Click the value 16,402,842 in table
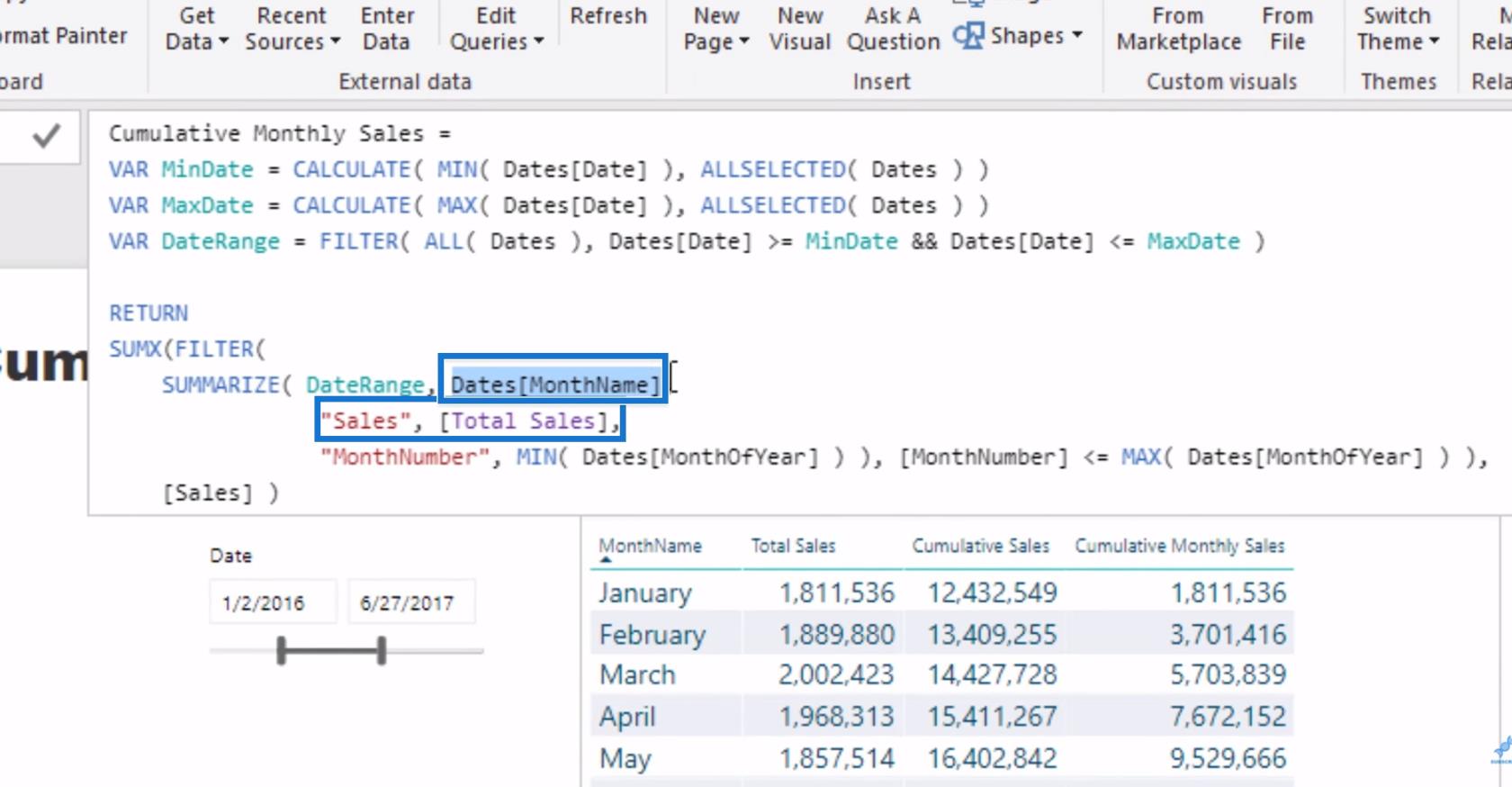The image size is (1512, 787). (x=993, y=758)
